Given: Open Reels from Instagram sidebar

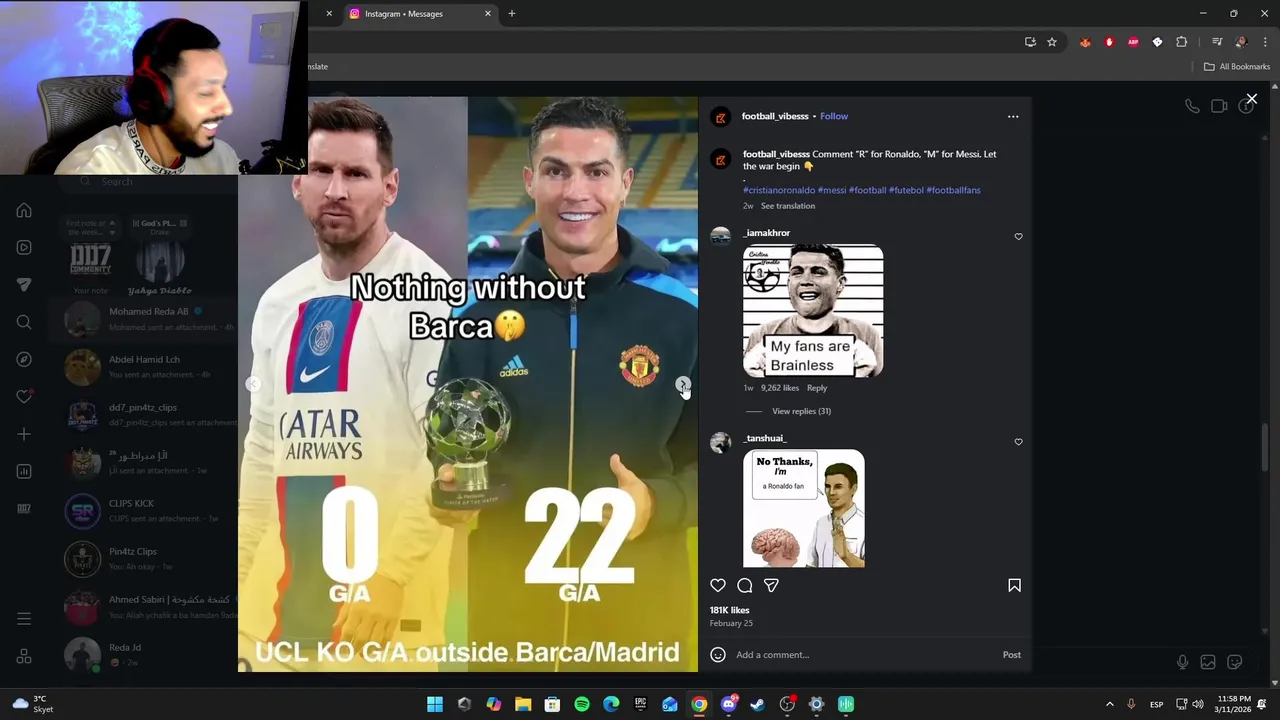Looking at the screenshot, I should click(x=24, y=248).
